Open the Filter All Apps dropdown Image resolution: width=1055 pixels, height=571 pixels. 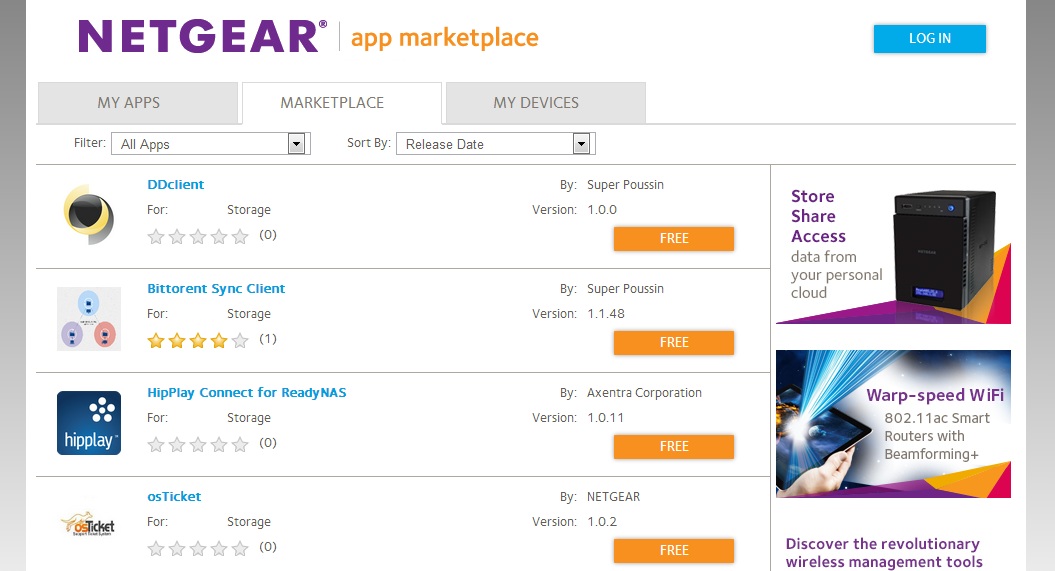(210, 144)
